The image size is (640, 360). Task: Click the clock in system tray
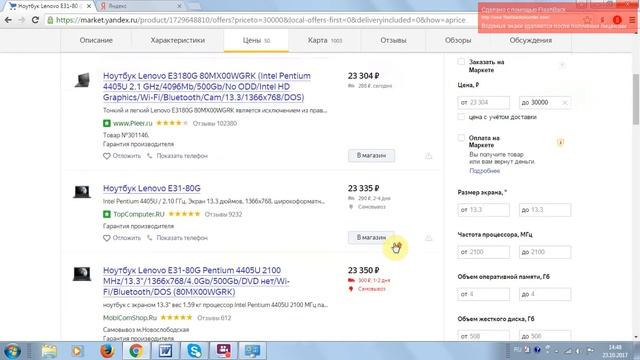click(615, 351)
